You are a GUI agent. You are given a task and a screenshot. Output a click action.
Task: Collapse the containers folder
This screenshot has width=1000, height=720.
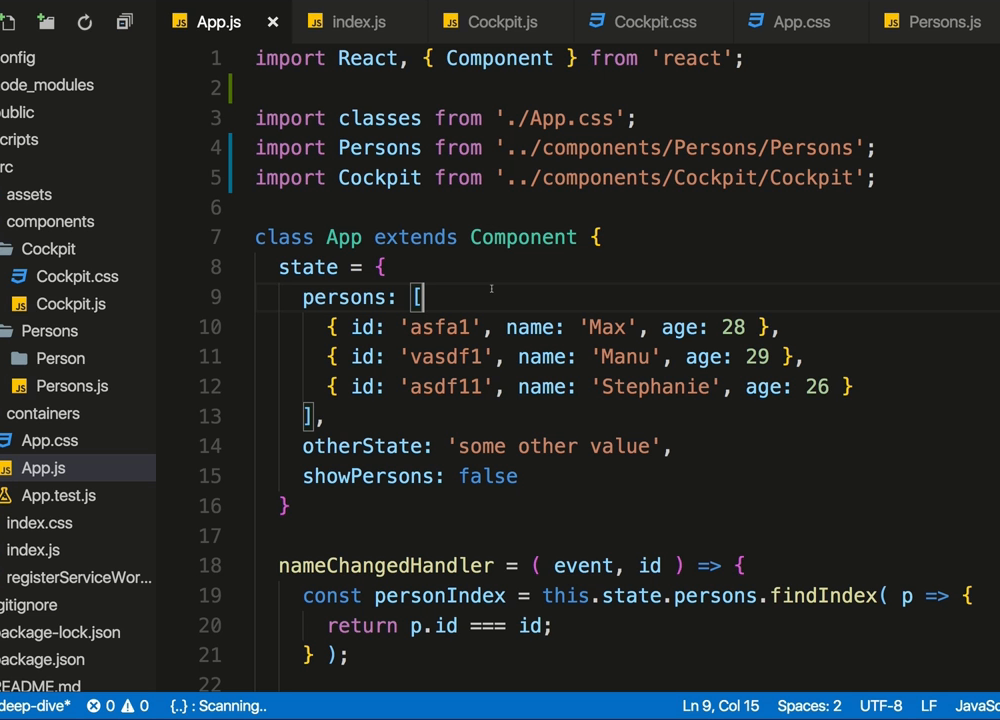point(43,413)
